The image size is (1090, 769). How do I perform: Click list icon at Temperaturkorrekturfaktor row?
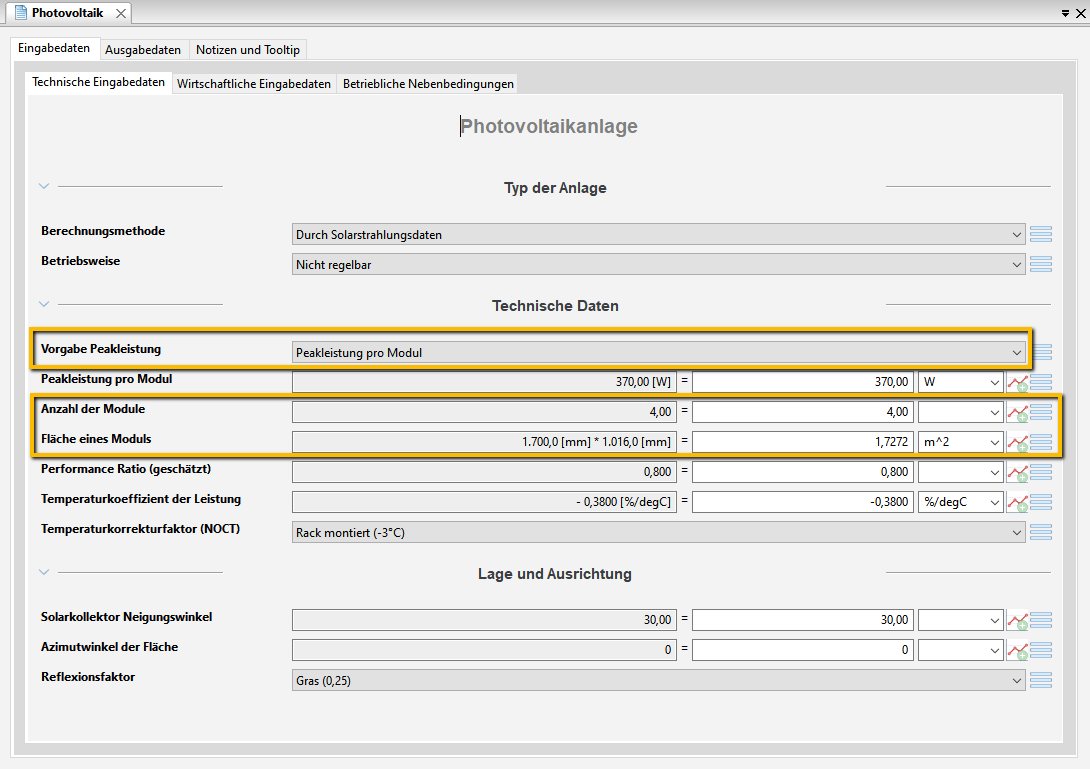(x=1041, y=533)
